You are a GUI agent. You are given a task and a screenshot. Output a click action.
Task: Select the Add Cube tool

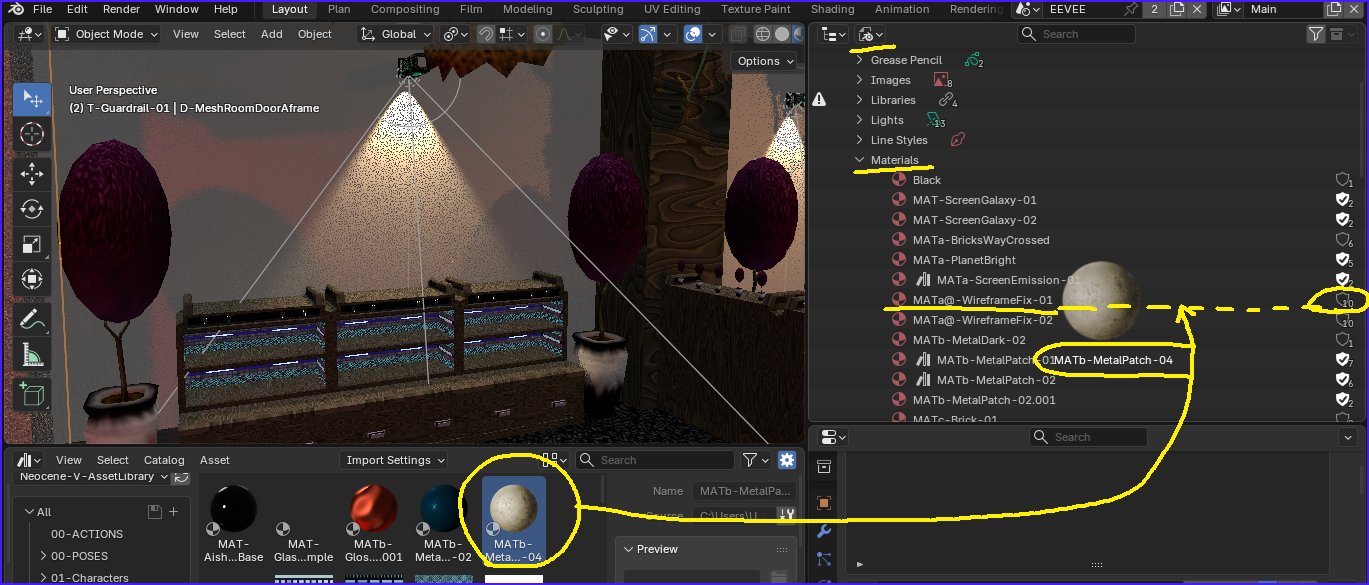(32, 395)
